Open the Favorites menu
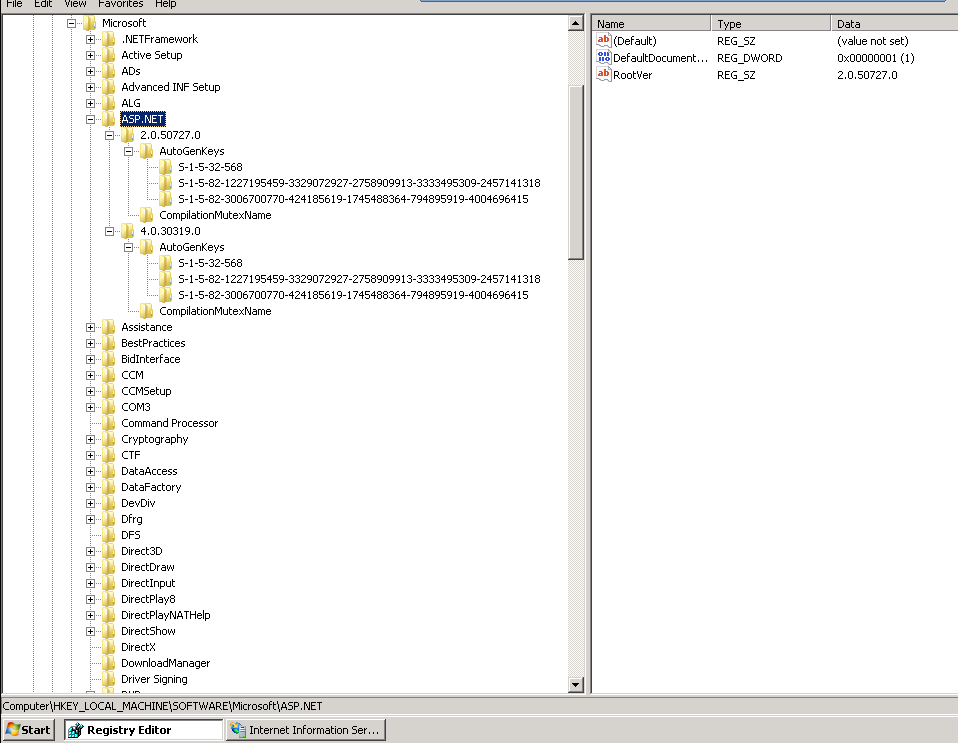The height and width of the screenshot is (743, 958). pyautogui.click(x=120, y=4)
